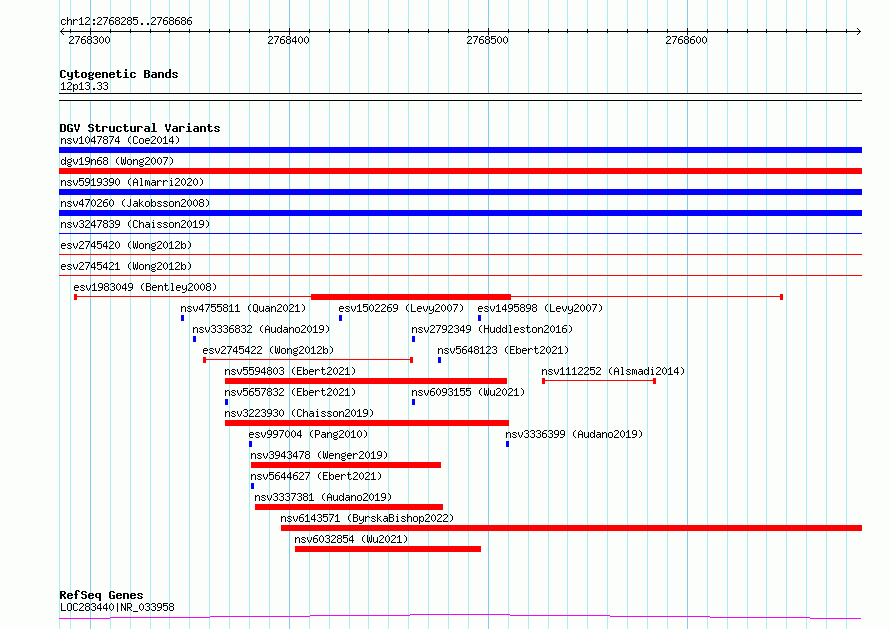Viewport: 890px width, 629px height.
Task: Click the nsv470260 (Jakobsson2008) label
Action: coord(135,203)
